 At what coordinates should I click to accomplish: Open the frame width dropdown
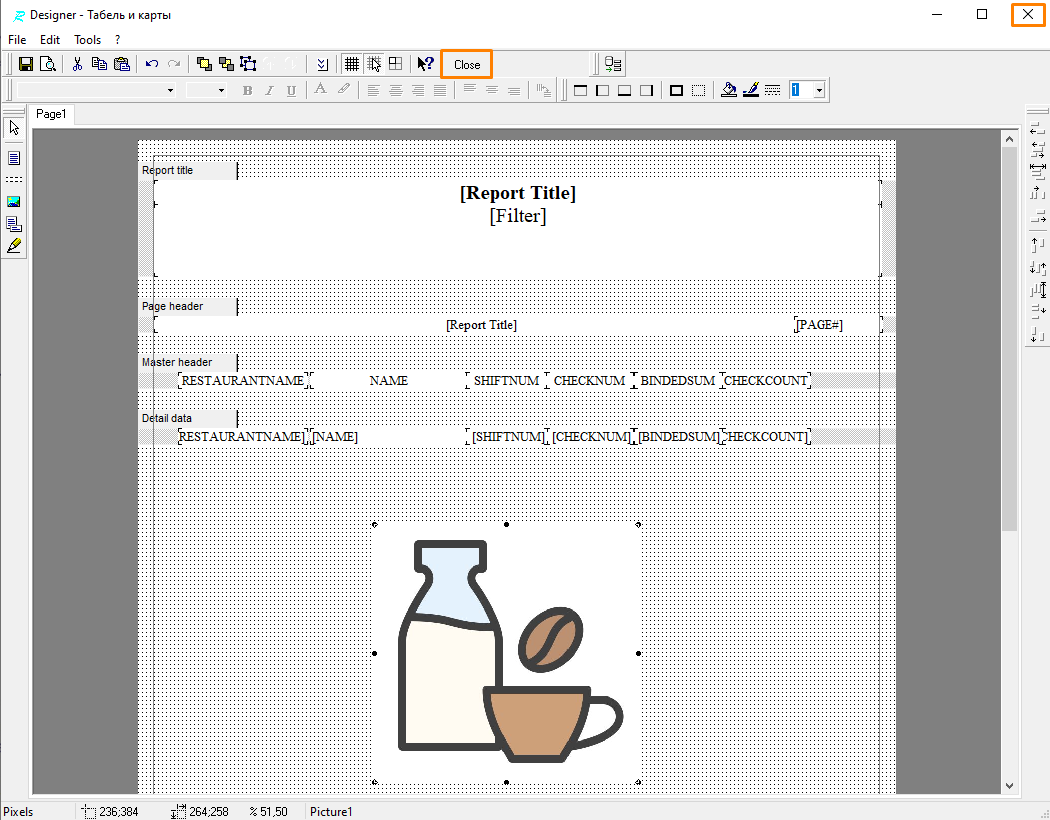tap(819, 91)
